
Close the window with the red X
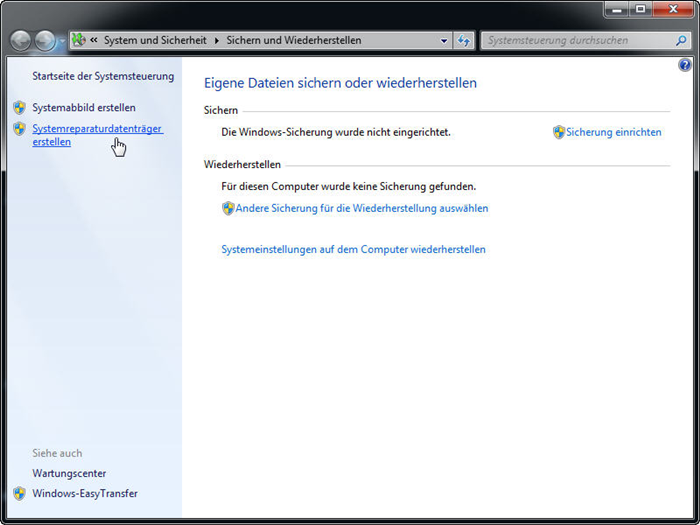[674, 9]
